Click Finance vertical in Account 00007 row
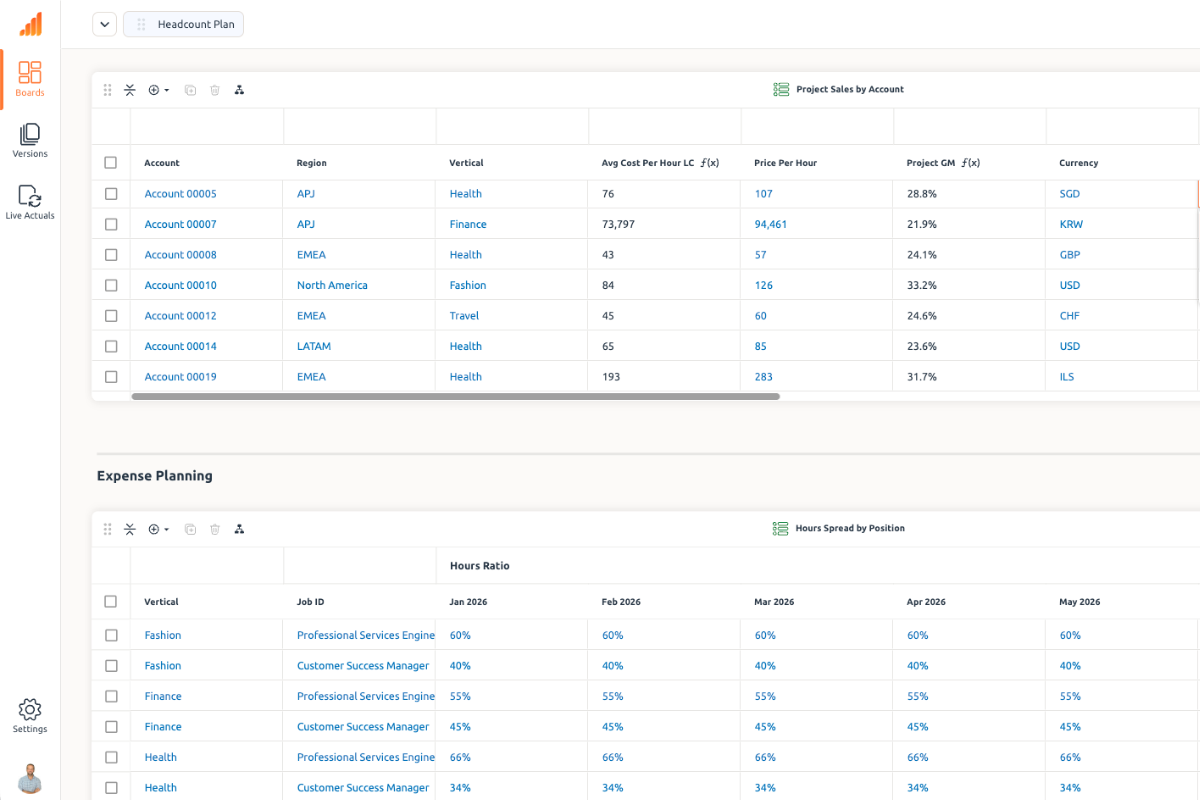 pos(468,224)
